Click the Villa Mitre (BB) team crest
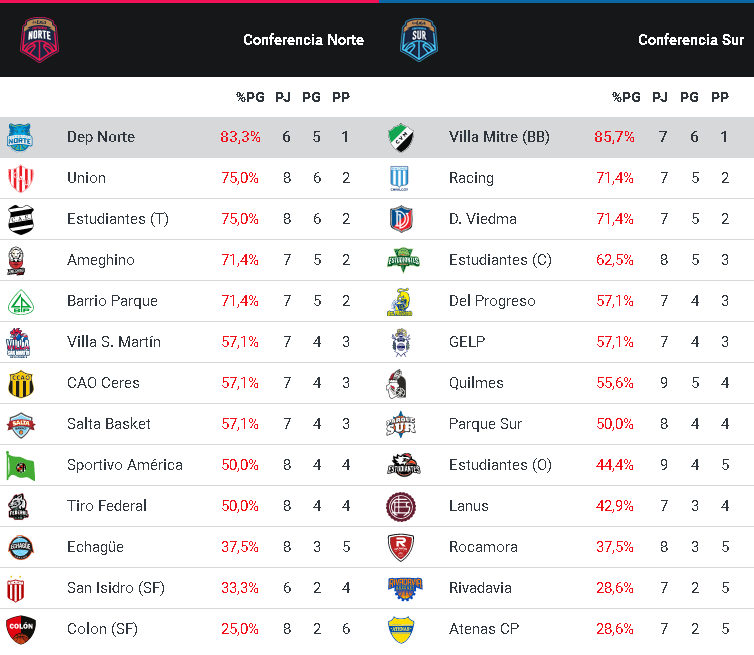The width and height of the screenshot is (754, 655). click(401, 138)
